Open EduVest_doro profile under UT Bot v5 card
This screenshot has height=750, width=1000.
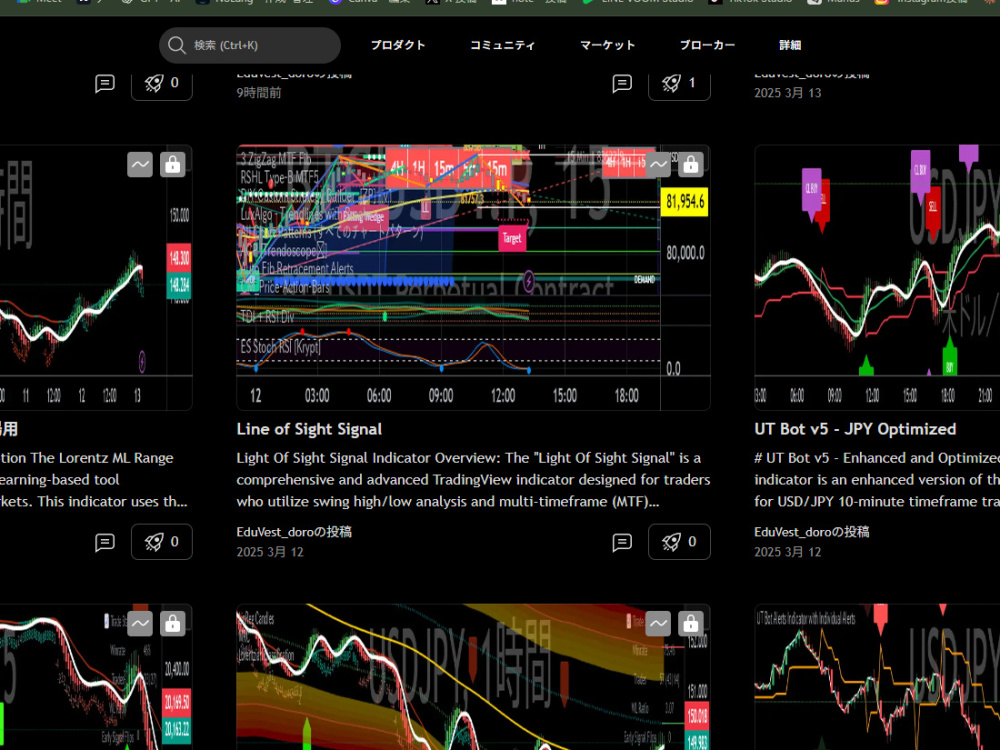812,532
